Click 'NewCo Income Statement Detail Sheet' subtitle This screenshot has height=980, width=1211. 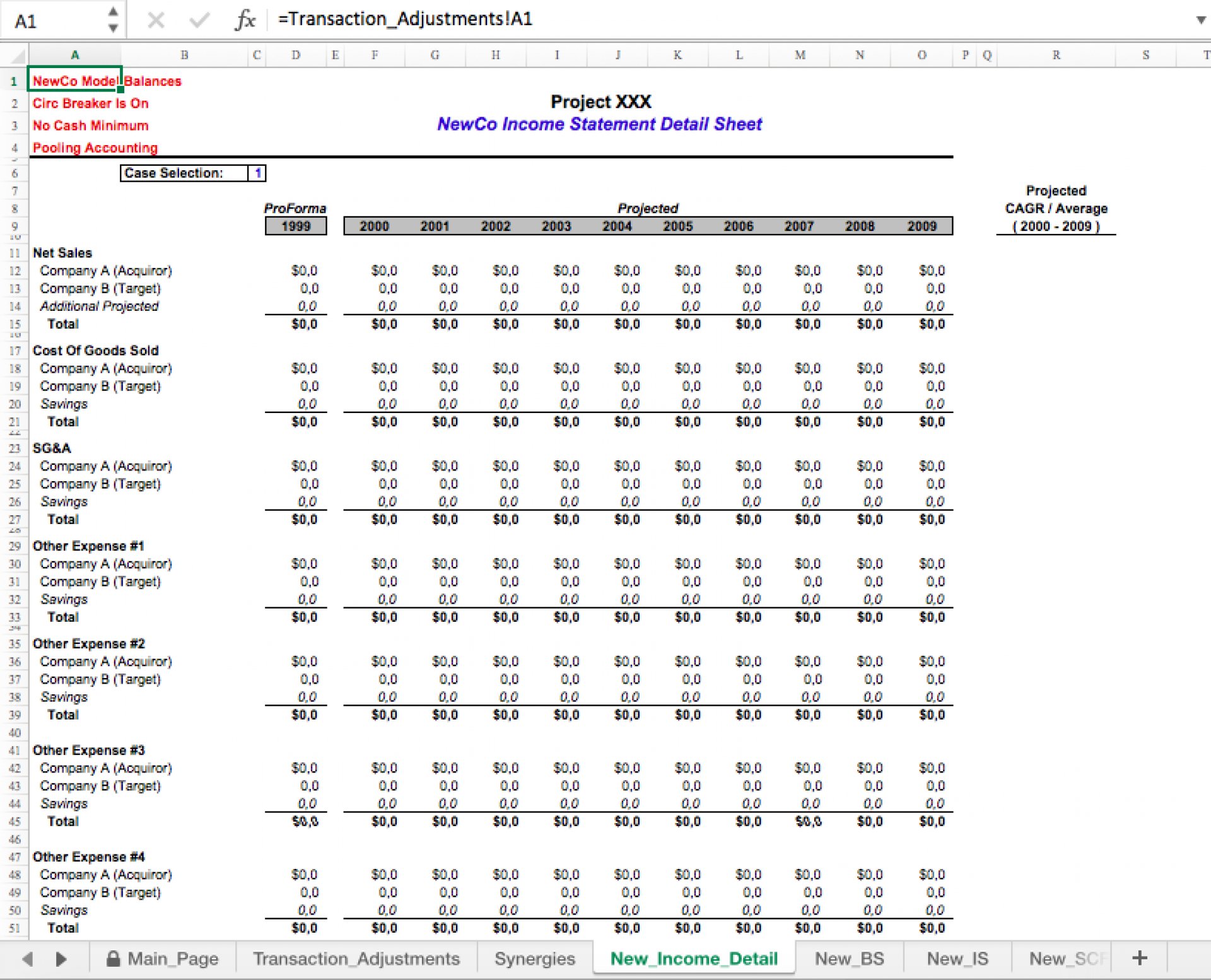(599, 124)
